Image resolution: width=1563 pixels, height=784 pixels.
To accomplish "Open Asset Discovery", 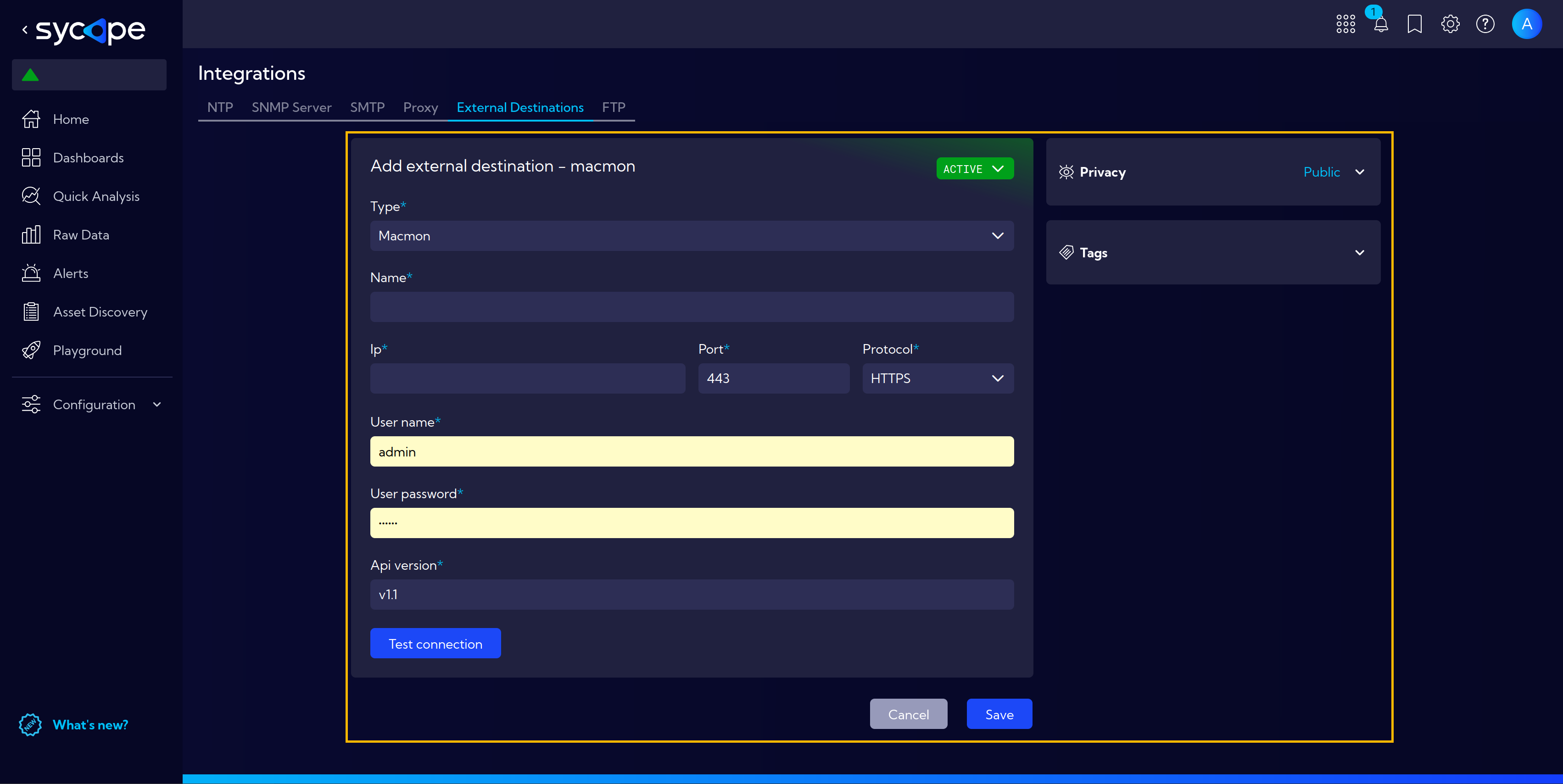I will pyautogui.click(x=100, y=312).
